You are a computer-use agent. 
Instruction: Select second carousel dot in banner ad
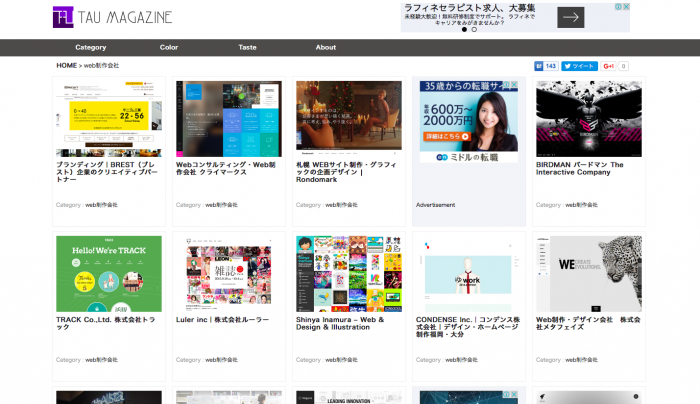pos(474,29)
